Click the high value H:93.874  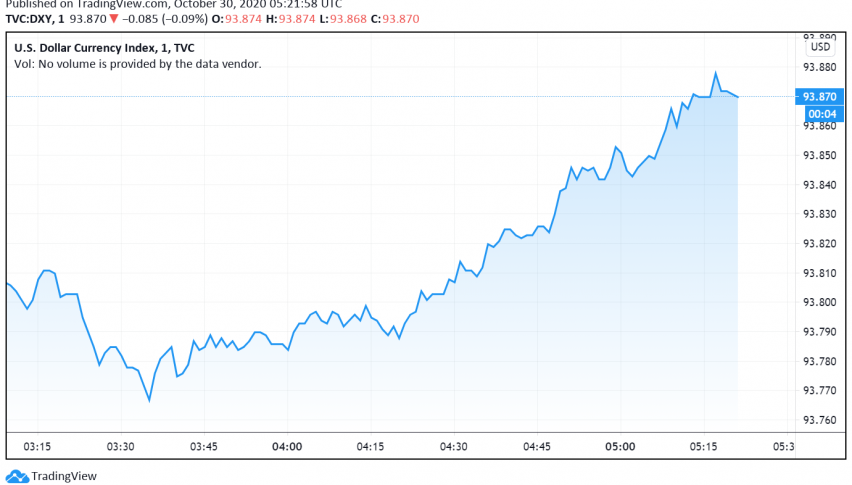(290, 19)
